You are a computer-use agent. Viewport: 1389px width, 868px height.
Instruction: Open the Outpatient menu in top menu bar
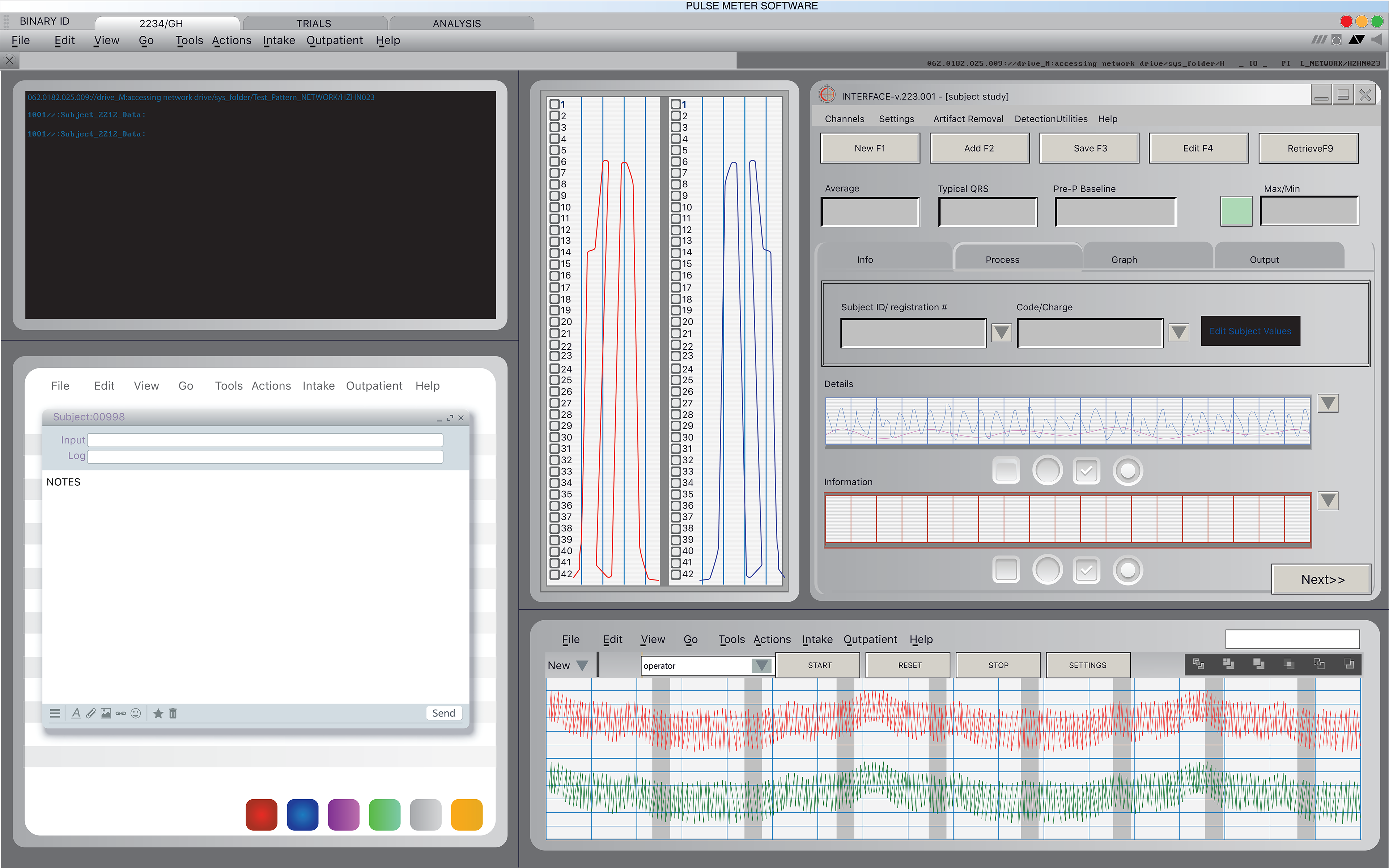pos(334,40)
